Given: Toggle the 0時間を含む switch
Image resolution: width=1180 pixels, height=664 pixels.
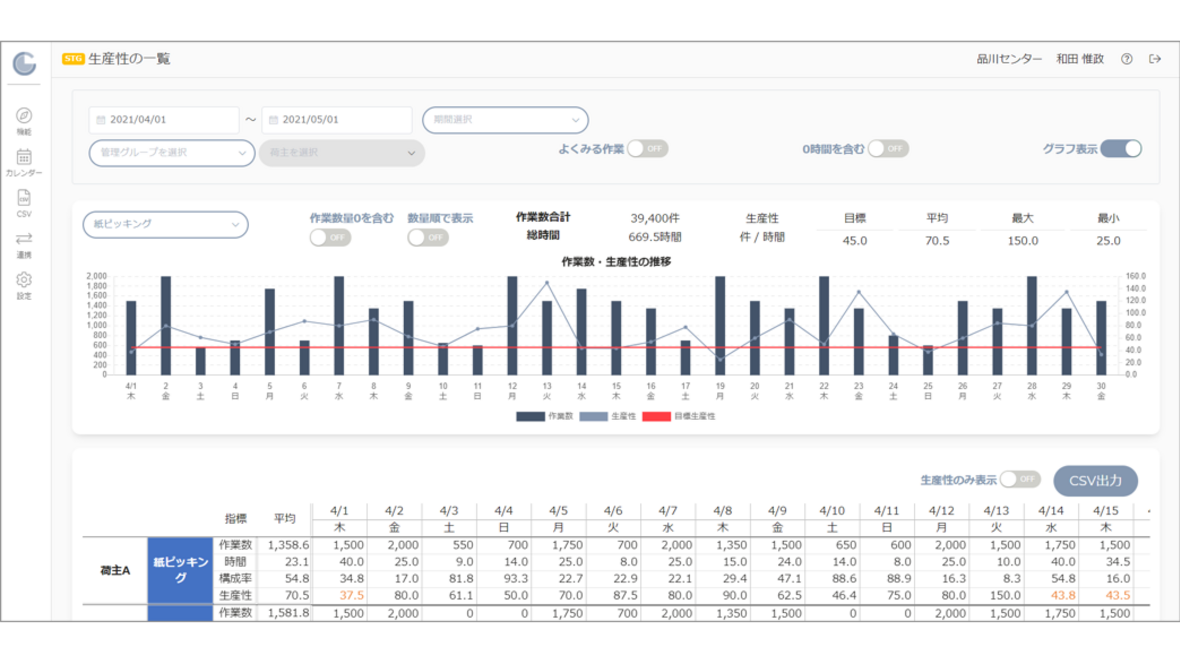Looking at the screenshot, I should pos(888,149).
